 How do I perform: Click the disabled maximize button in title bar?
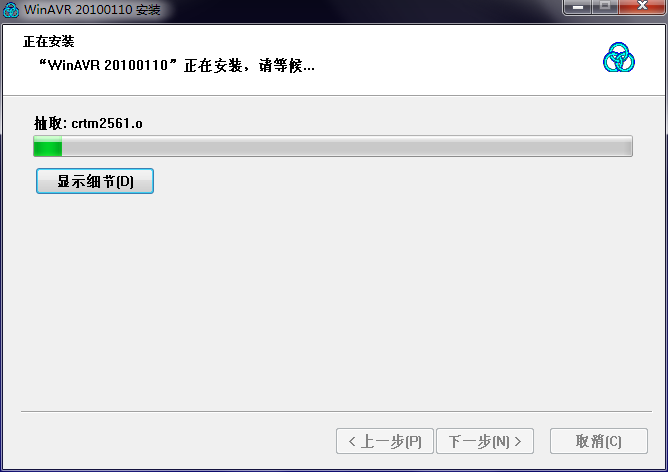pos(605,6)
